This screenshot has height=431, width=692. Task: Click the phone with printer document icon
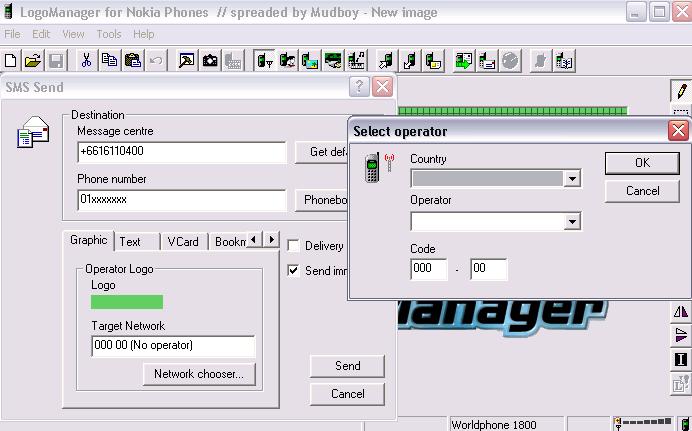click(487, 60)
